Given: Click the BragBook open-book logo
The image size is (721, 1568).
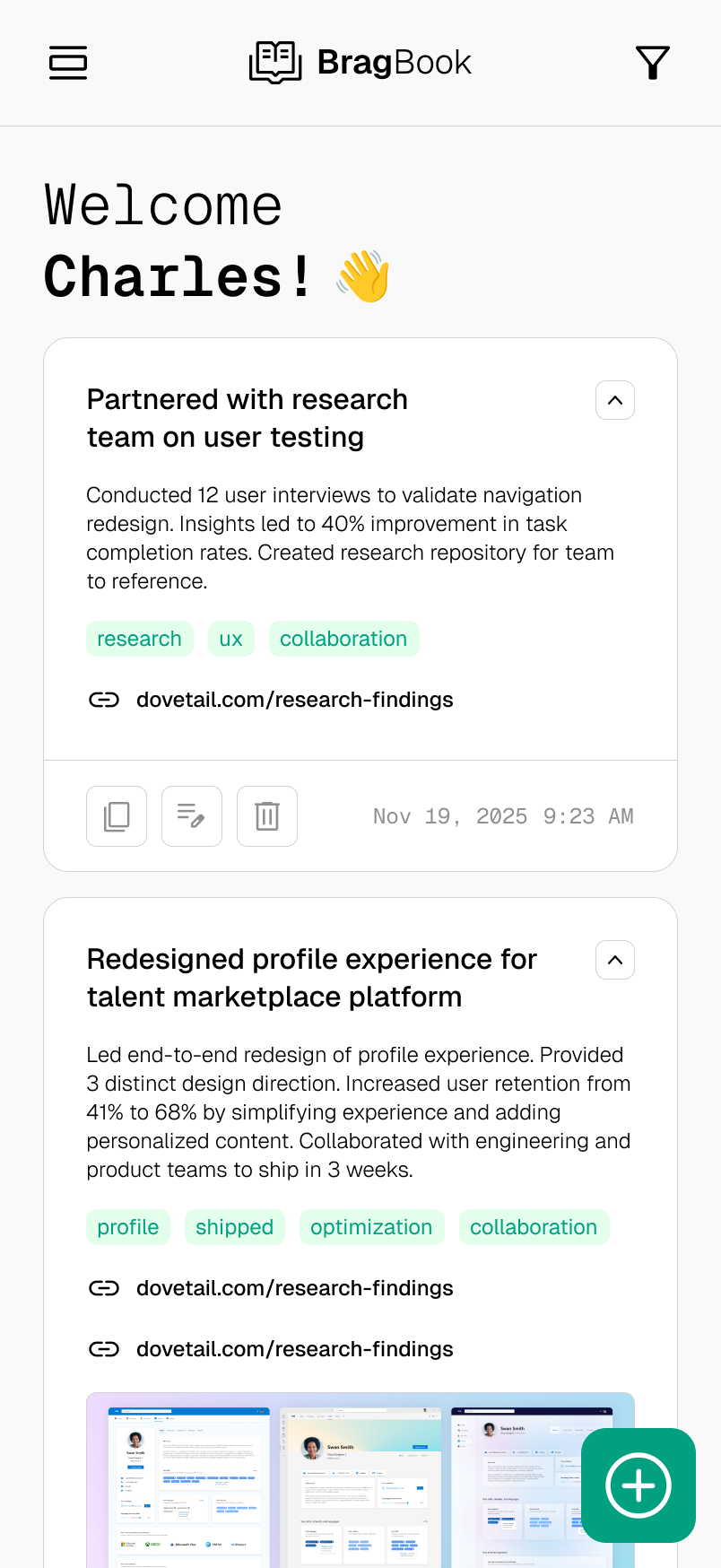Looking at the screenshot, I should coord(275,63).
